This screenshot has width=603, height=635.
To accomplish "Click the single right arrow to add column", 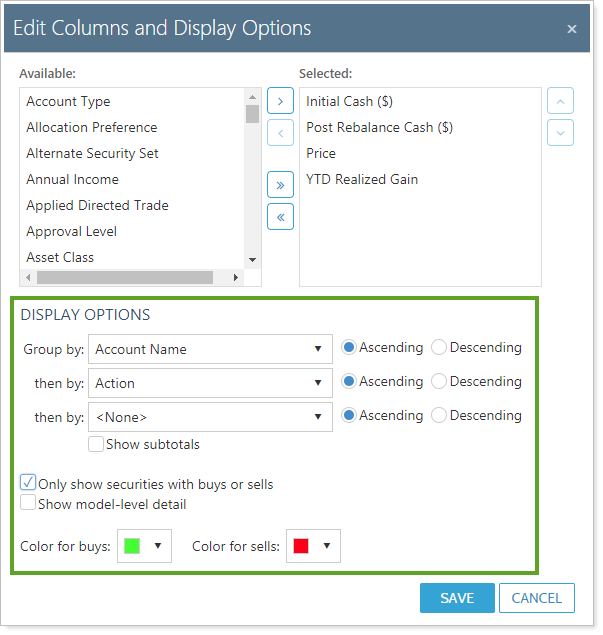I will tap(281, 101).
